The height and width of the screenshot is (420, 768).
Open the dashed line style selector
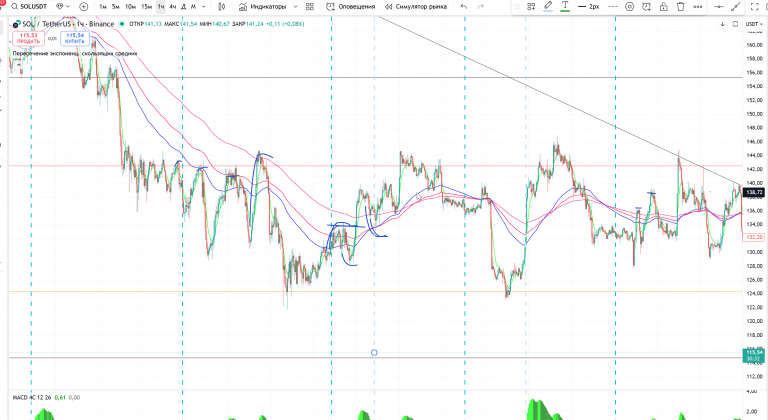point(613,6)
